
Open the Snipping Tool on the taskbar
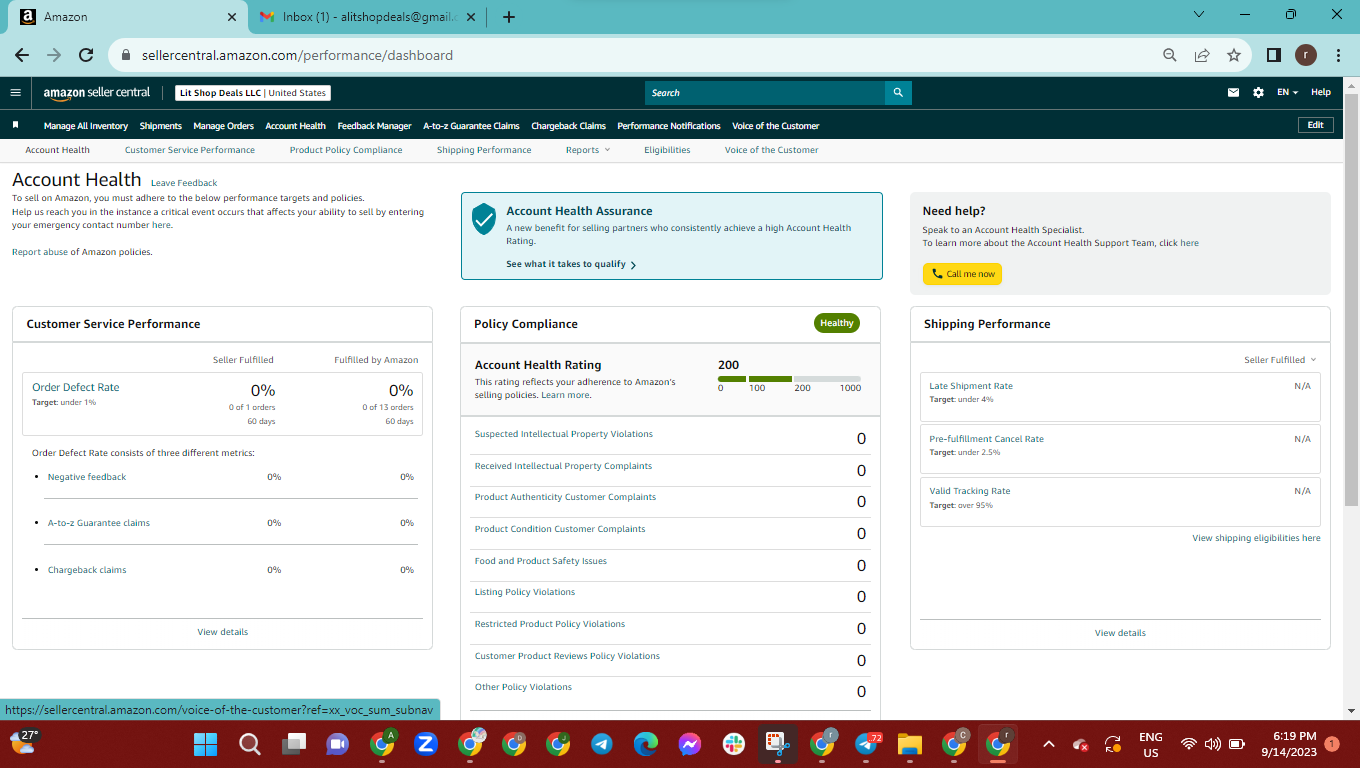(x=777, y=744)
